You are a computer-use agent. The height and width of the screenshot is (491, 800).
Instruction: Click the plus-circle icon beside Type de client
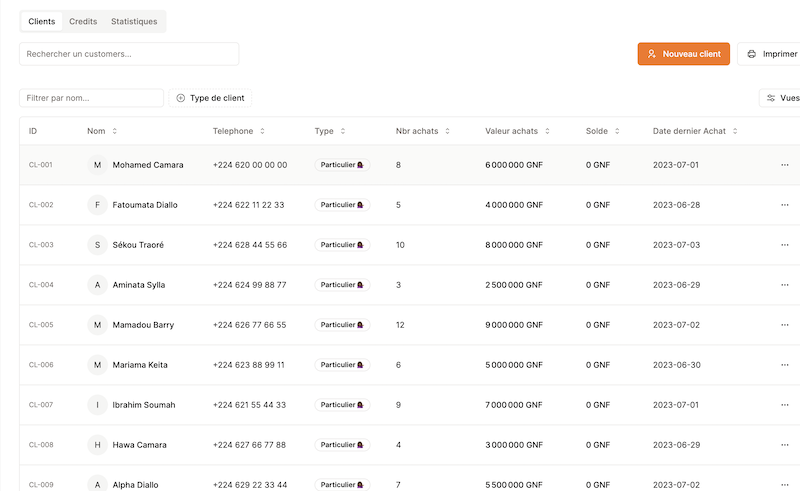click(x=181, y=98)
